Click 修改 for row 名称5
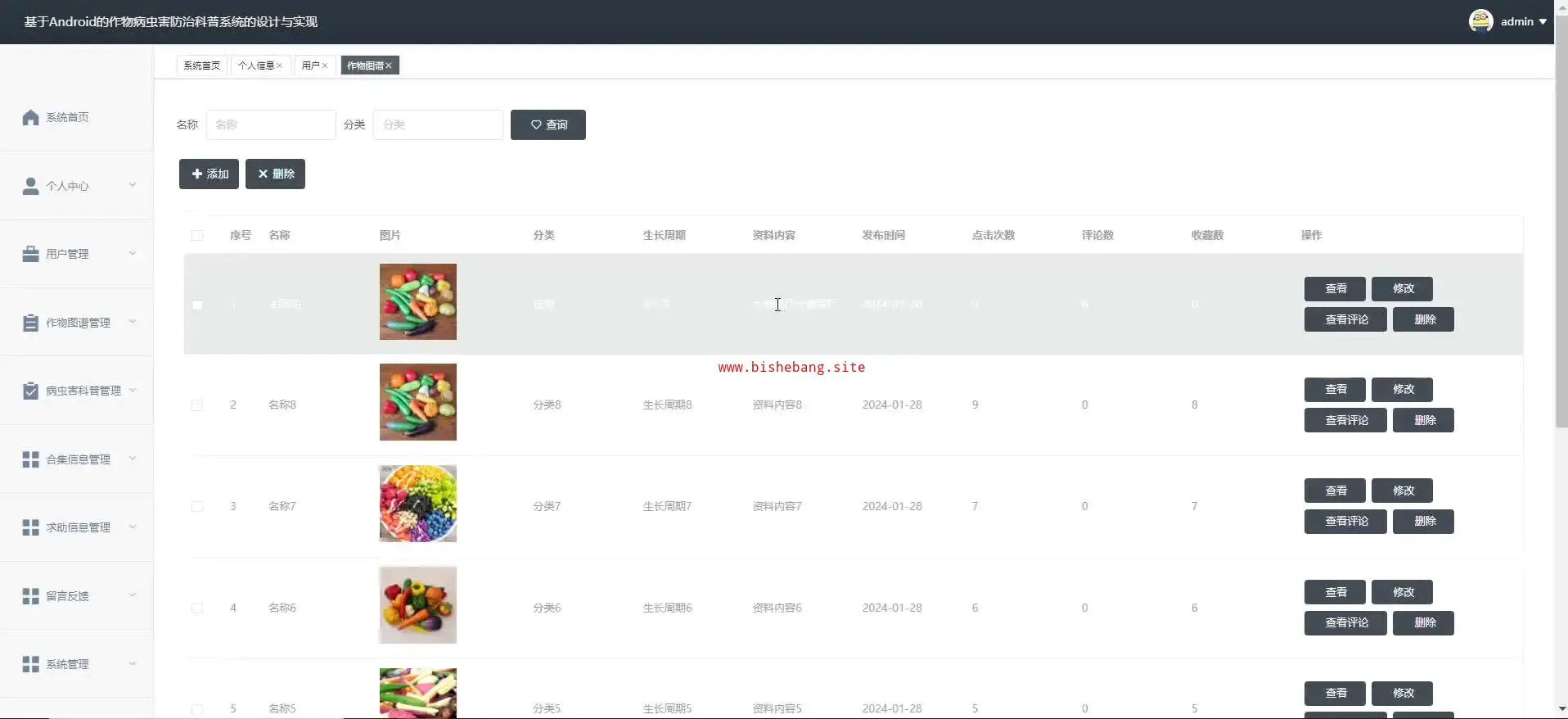 1403,693
